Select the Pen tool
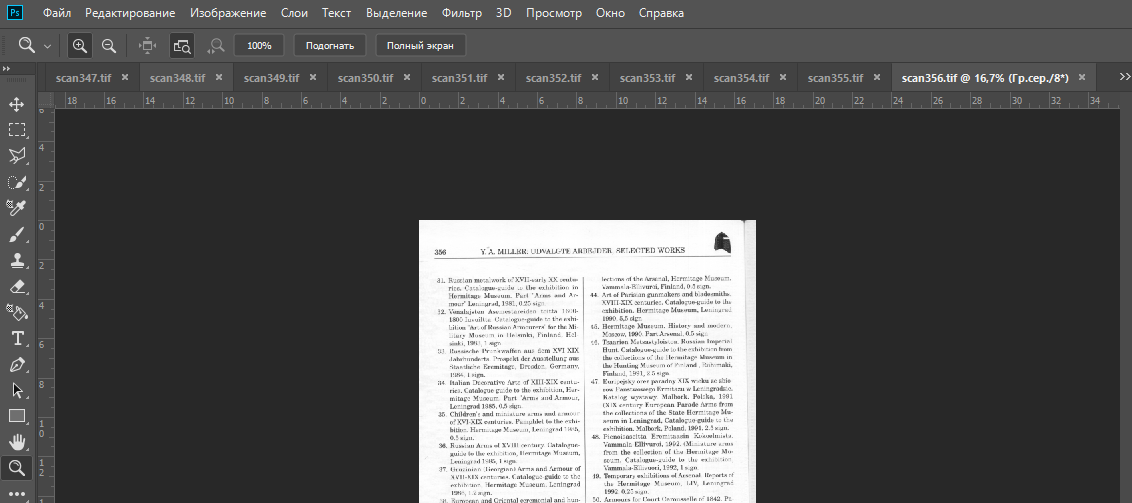The image size is (1132, 503). point(17,364)
